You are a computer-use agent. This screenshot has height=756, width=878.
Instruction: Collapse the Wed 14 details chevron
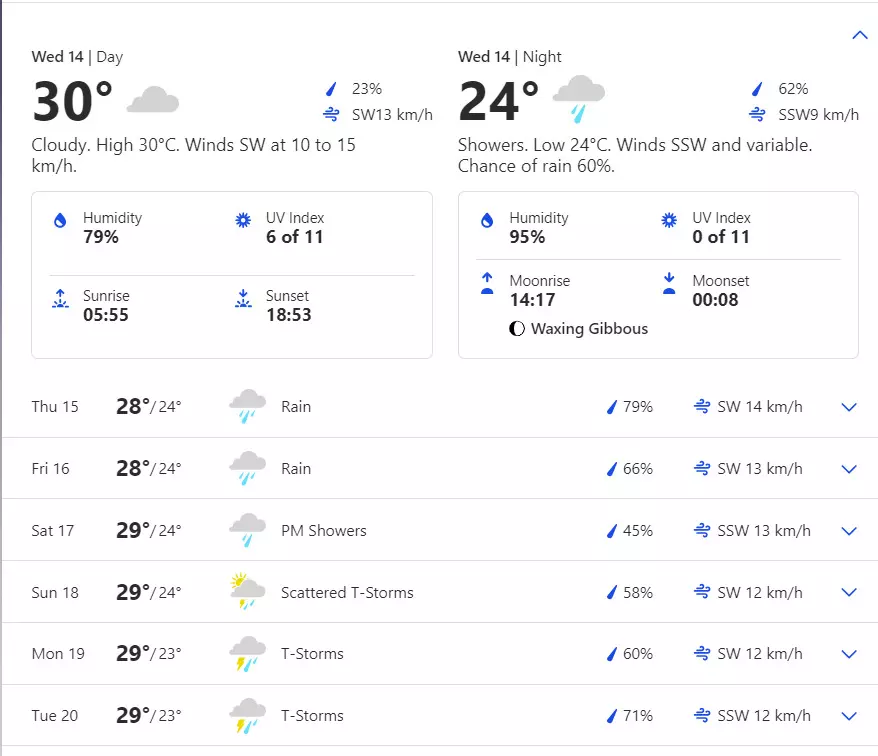[x=859, y=35]
